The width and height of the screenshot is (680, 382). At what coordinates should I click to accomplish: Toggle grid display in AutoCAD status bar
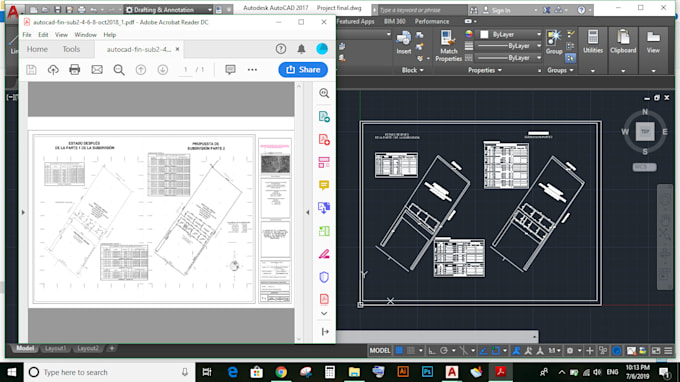[399, 350]
